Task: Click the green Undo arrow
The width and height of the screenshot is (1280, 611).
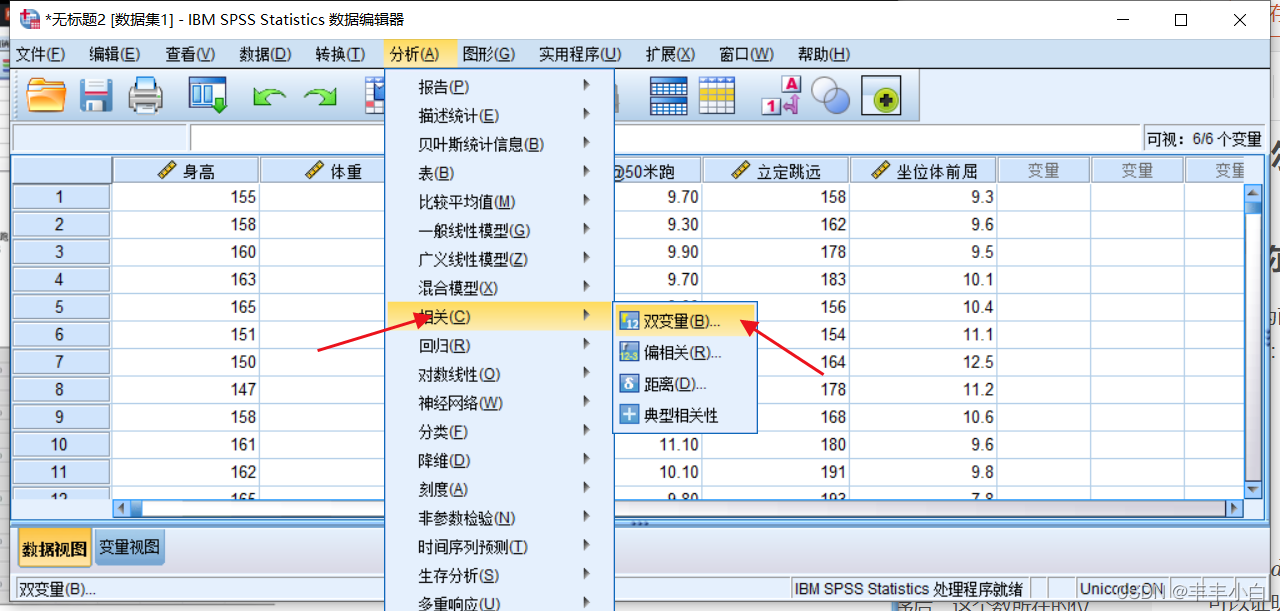Action: tap(269, 97)
